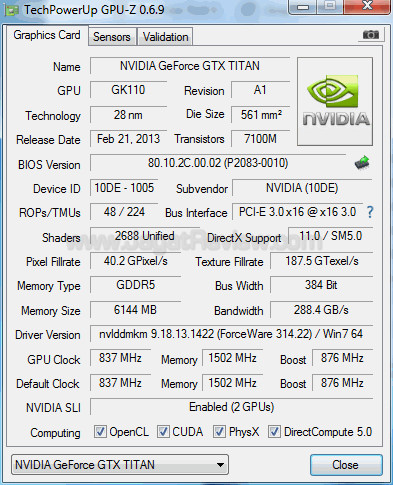The width and height of the screenshot is (393, 485).
Task: Click the Default Clock row Boost 876 MHz field
Action: point(342,383)
